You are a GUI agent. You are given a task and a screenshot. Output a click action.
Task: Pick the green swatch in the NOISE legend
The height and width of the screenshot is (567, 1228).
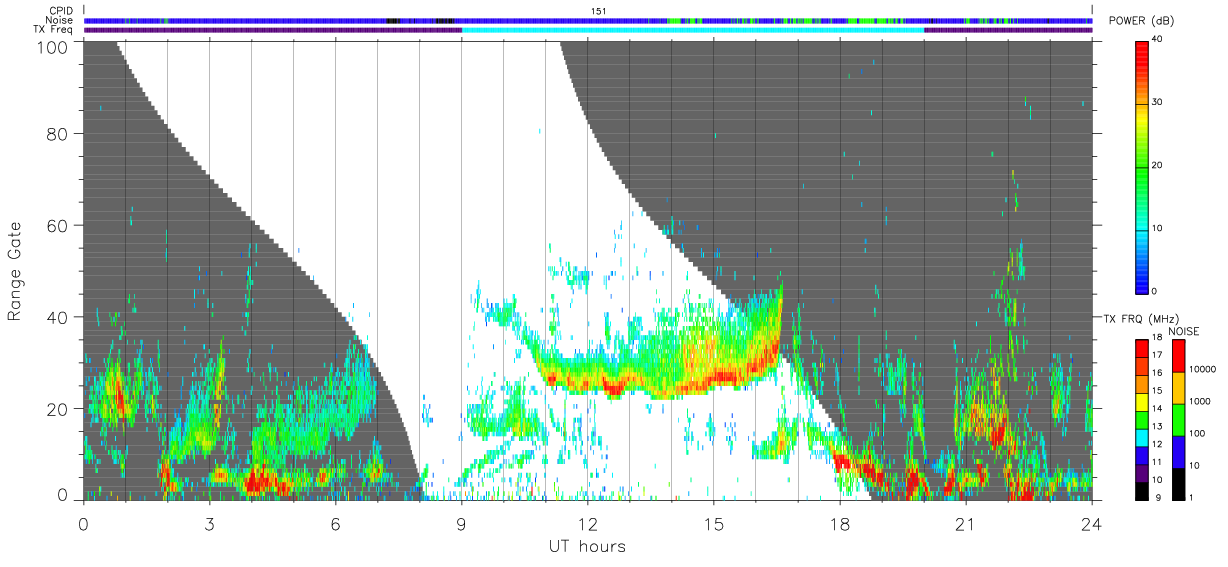[x=1179, y=420]
